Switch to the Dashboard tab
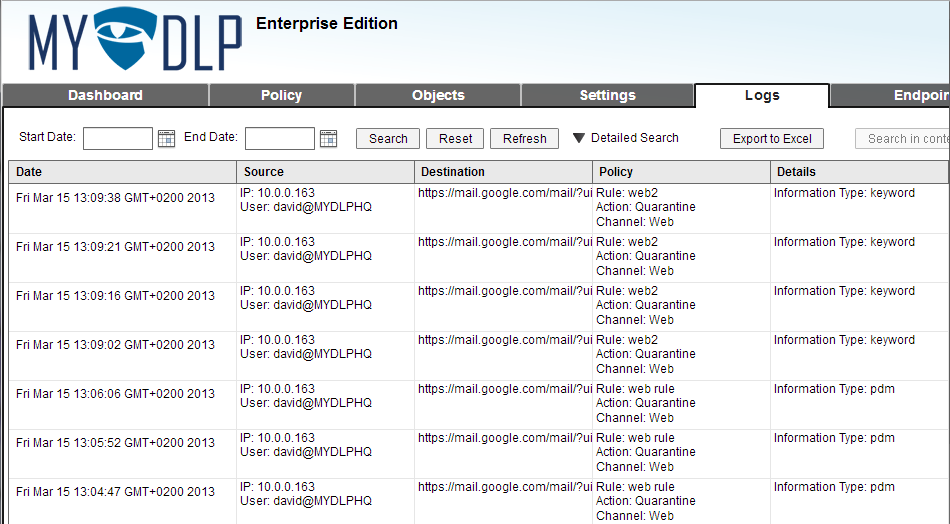Image resolution: width=950 pixels, height=524 pixels. point(105,95)
